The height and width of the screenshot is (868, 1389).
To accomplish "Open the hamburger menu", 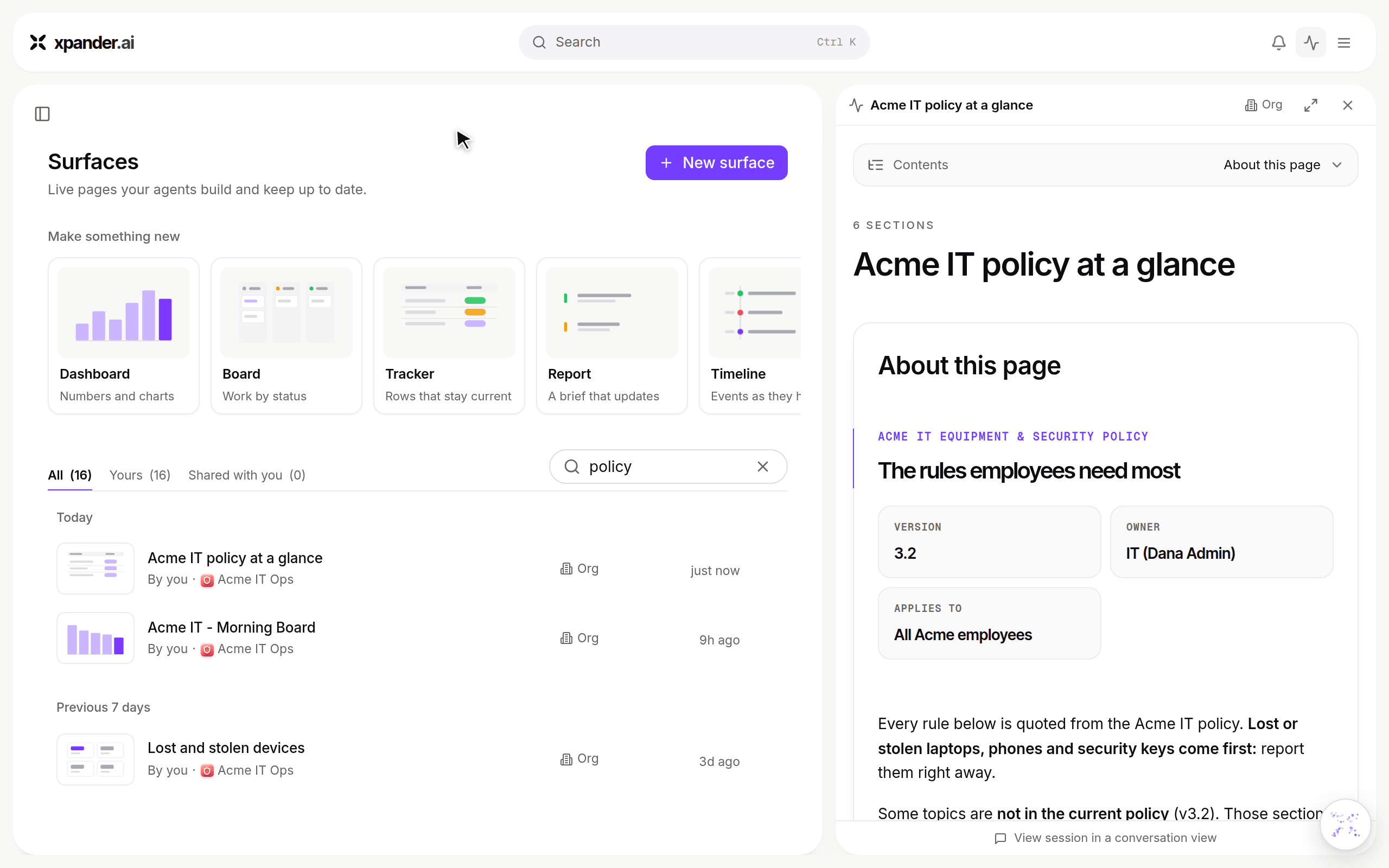I will coord(1343,42).
